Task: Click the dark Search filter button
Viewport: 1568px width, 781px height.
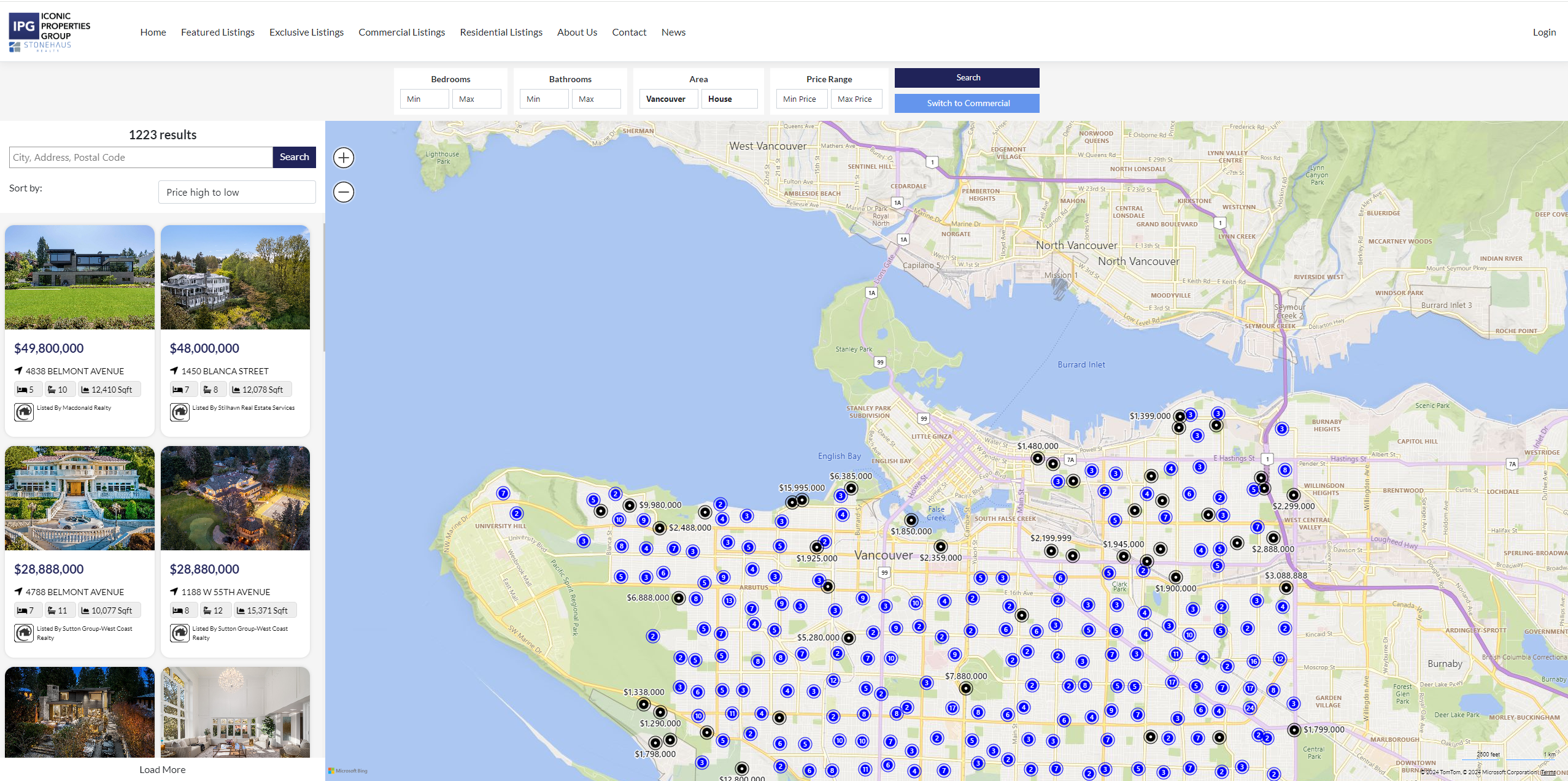Action: pyautogui.click(x=967, y=78)
